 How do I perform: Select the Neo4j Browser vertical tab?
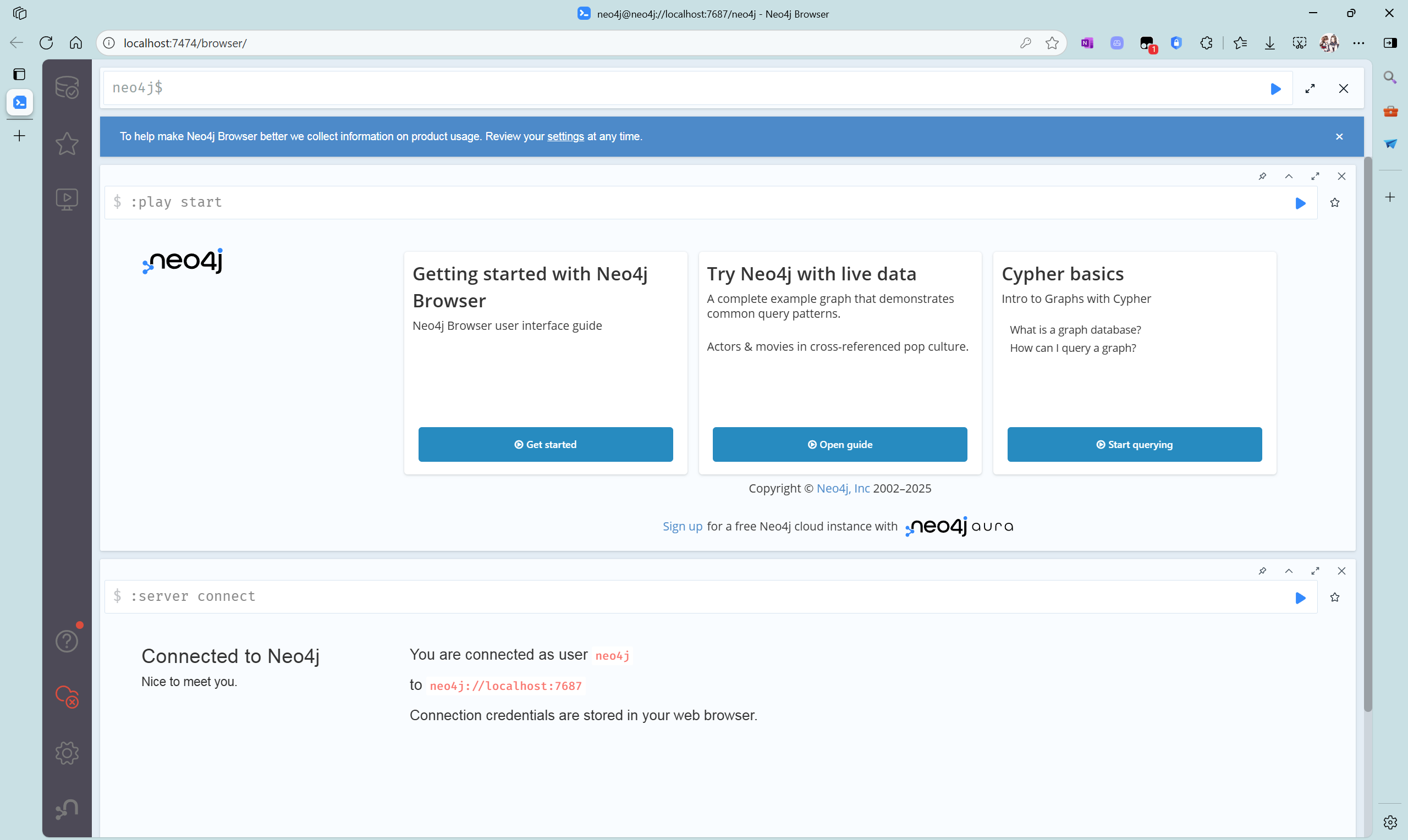tap(19, 102)
